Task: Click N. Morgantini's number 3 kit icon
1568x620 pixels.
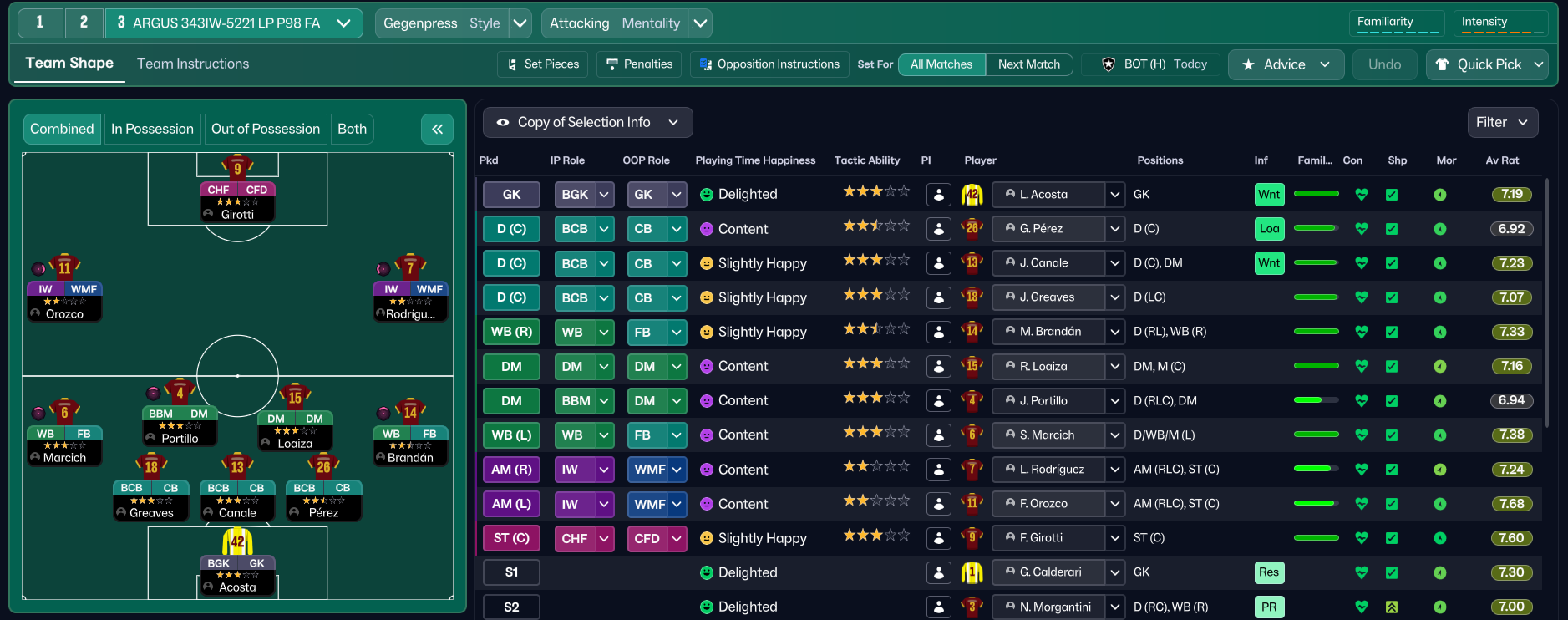Action: point(972,607)
